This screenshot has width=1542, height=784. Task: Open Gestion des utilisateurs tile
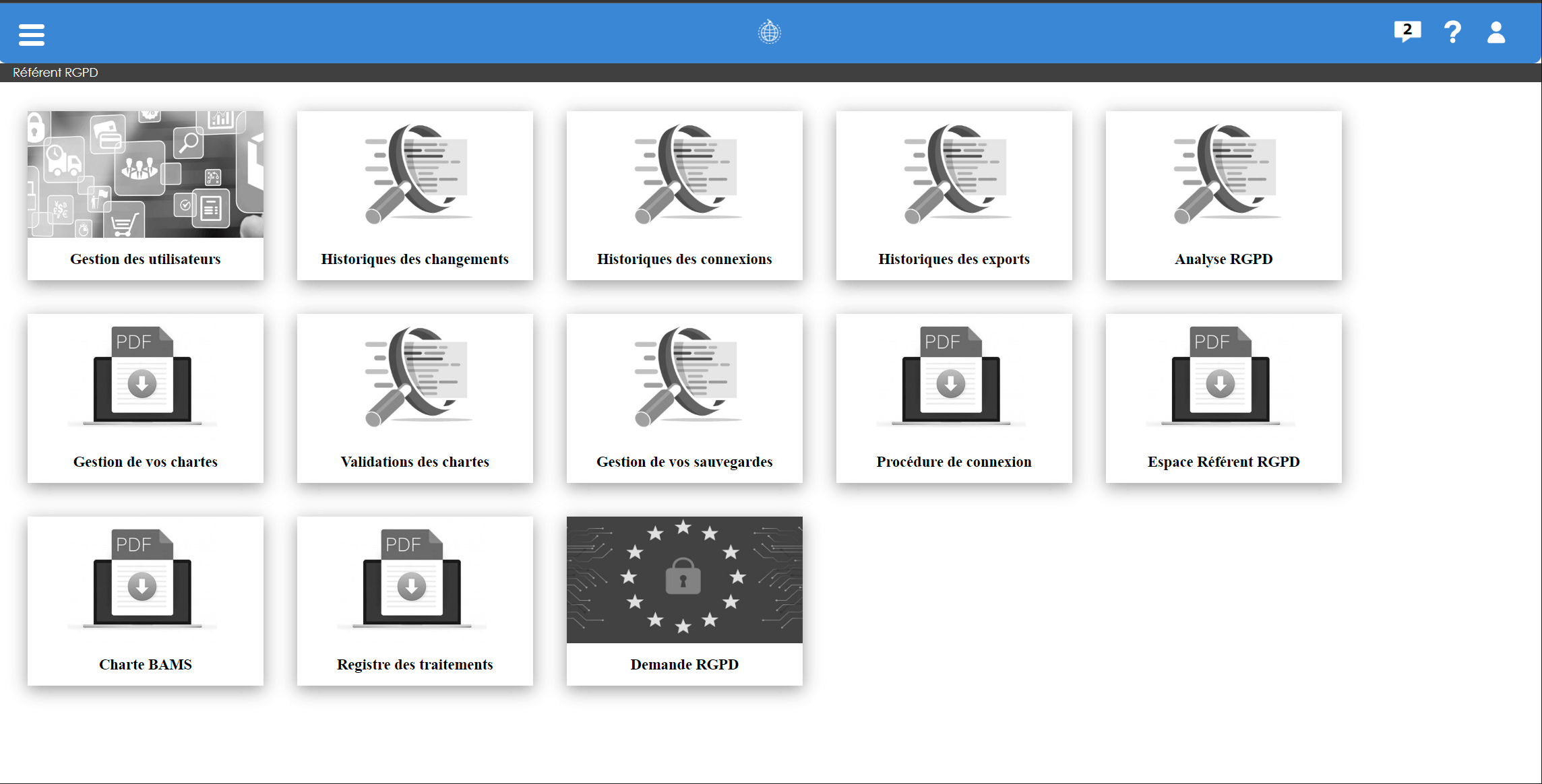[x=146, y=195]
